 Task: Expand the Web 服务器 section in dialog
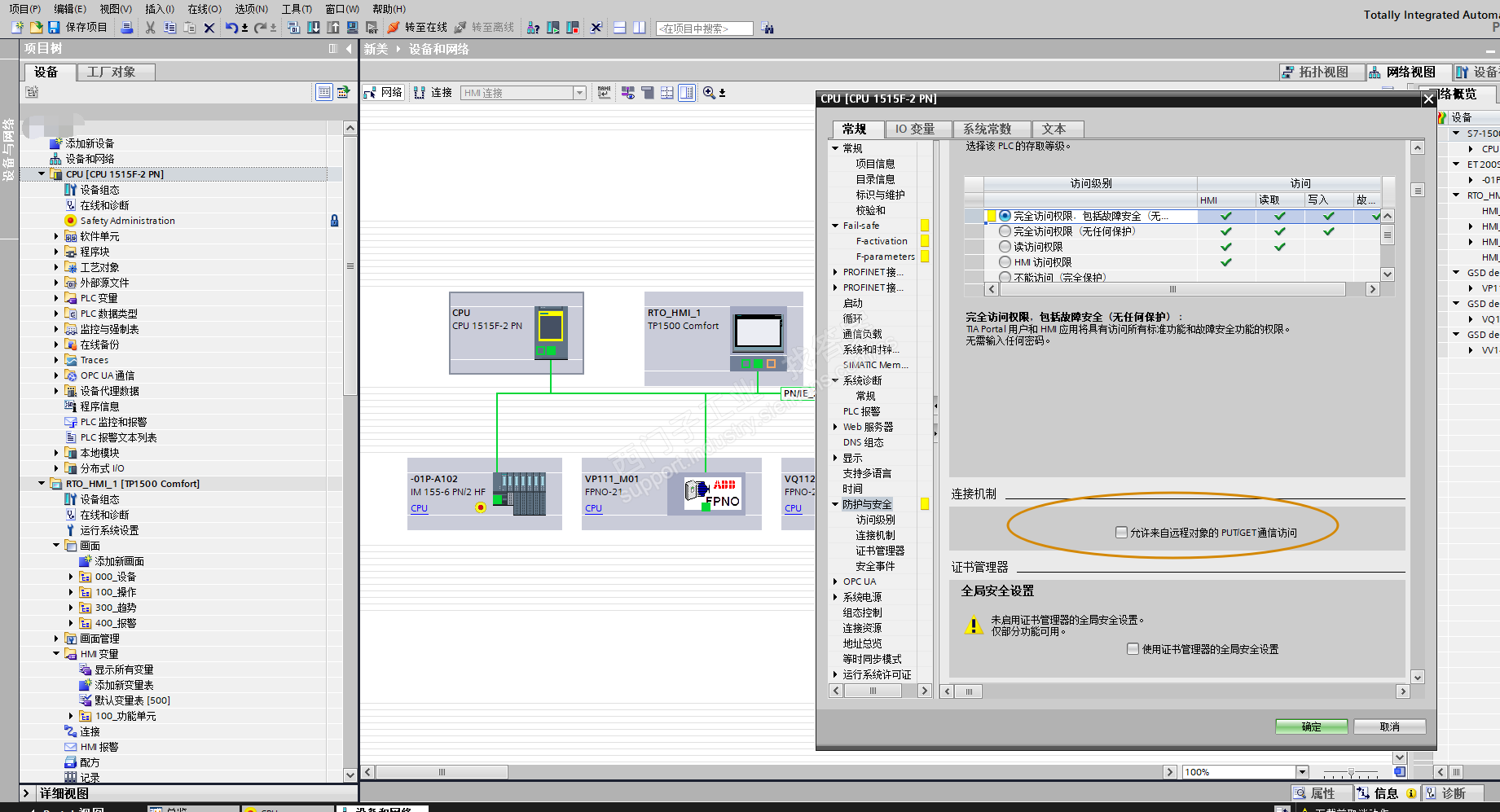coord(835,427)
